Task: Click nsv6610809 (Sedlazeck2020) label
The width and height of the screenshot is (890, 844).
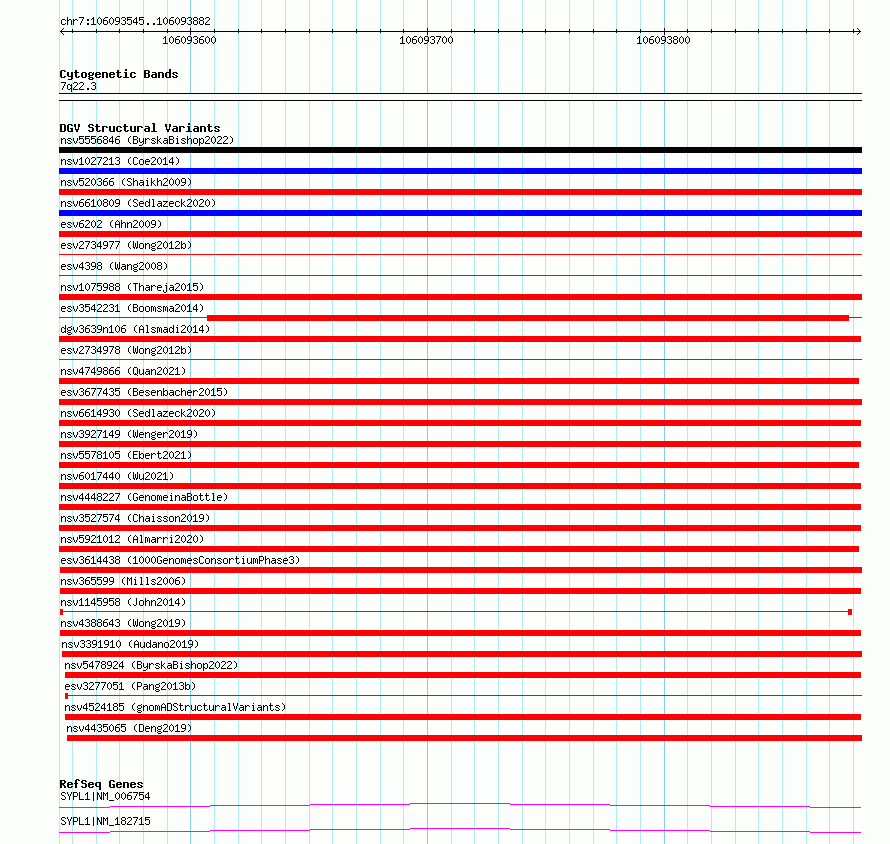Action: pos(138,203)
